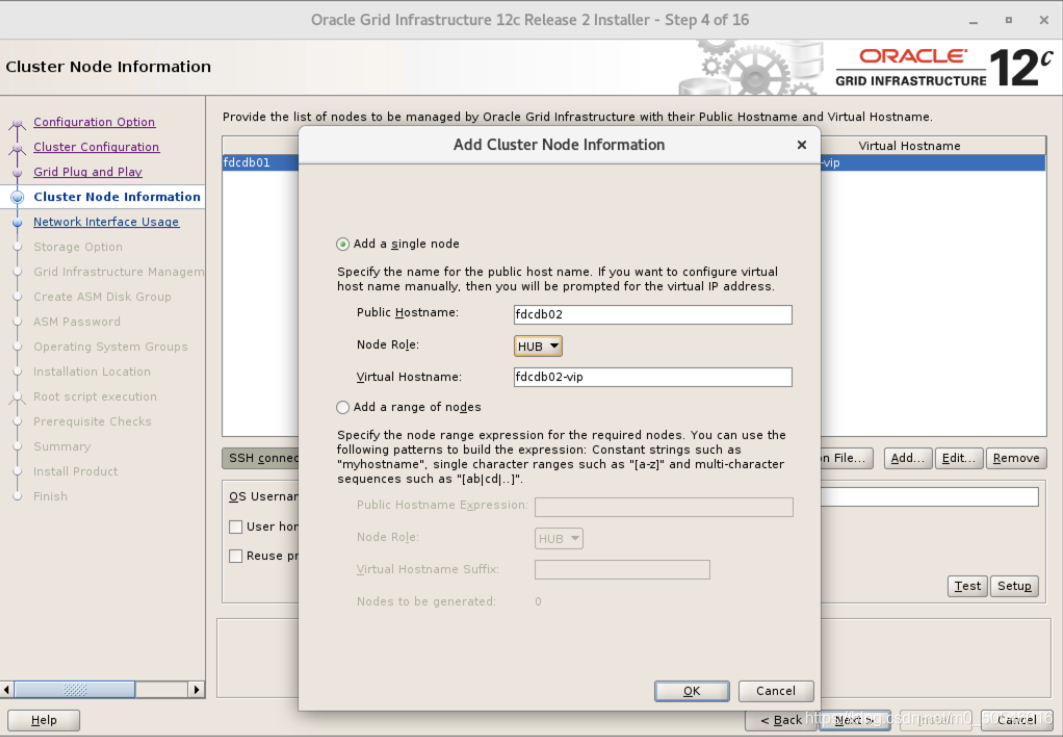This screenshot has height=737, width=1063.
Task: Click the Public Hostname field containing fdcdb02
Action: [x=653, y=315]
